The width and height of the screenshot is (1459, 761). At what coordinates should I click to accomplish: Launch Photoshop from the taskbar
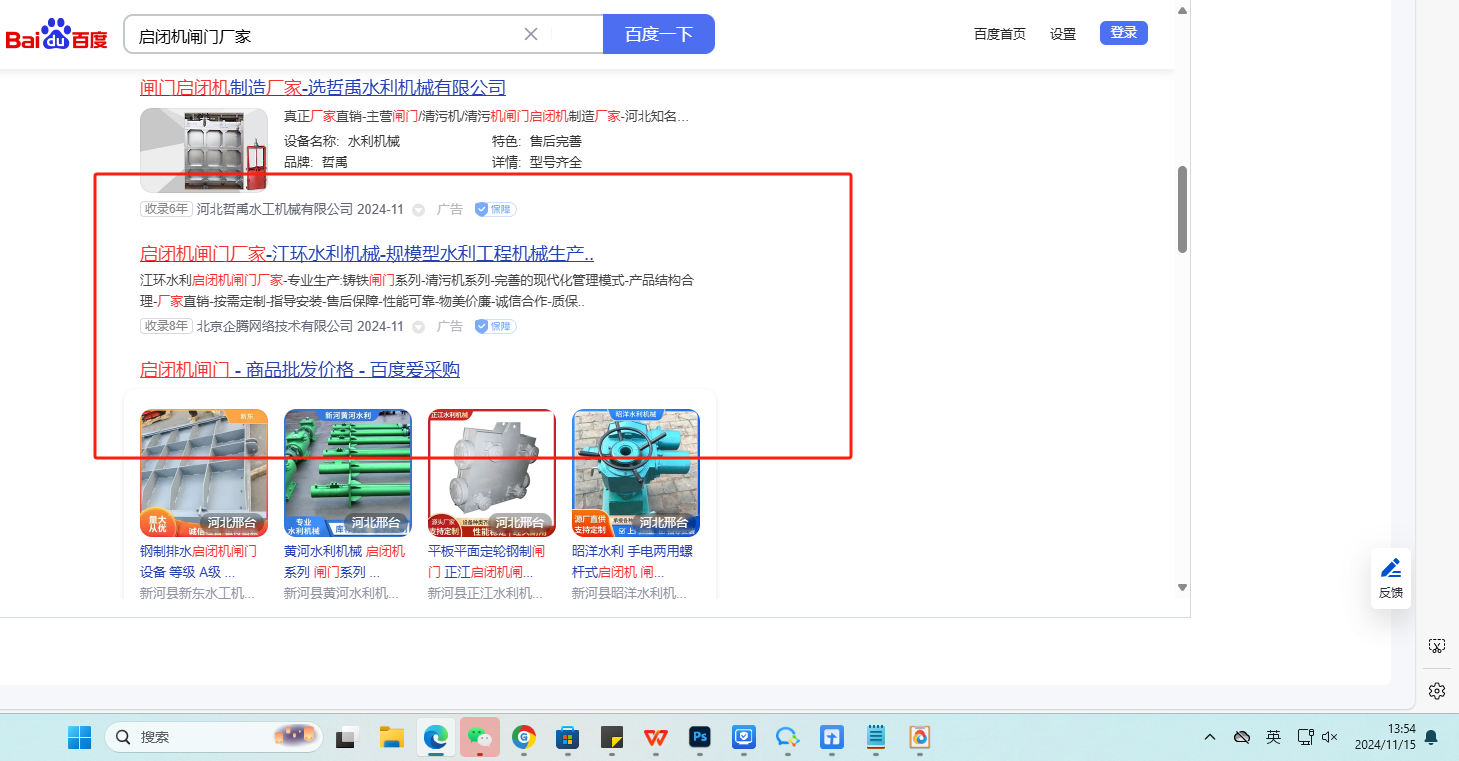pyautogui.click(x=700, y=738)
